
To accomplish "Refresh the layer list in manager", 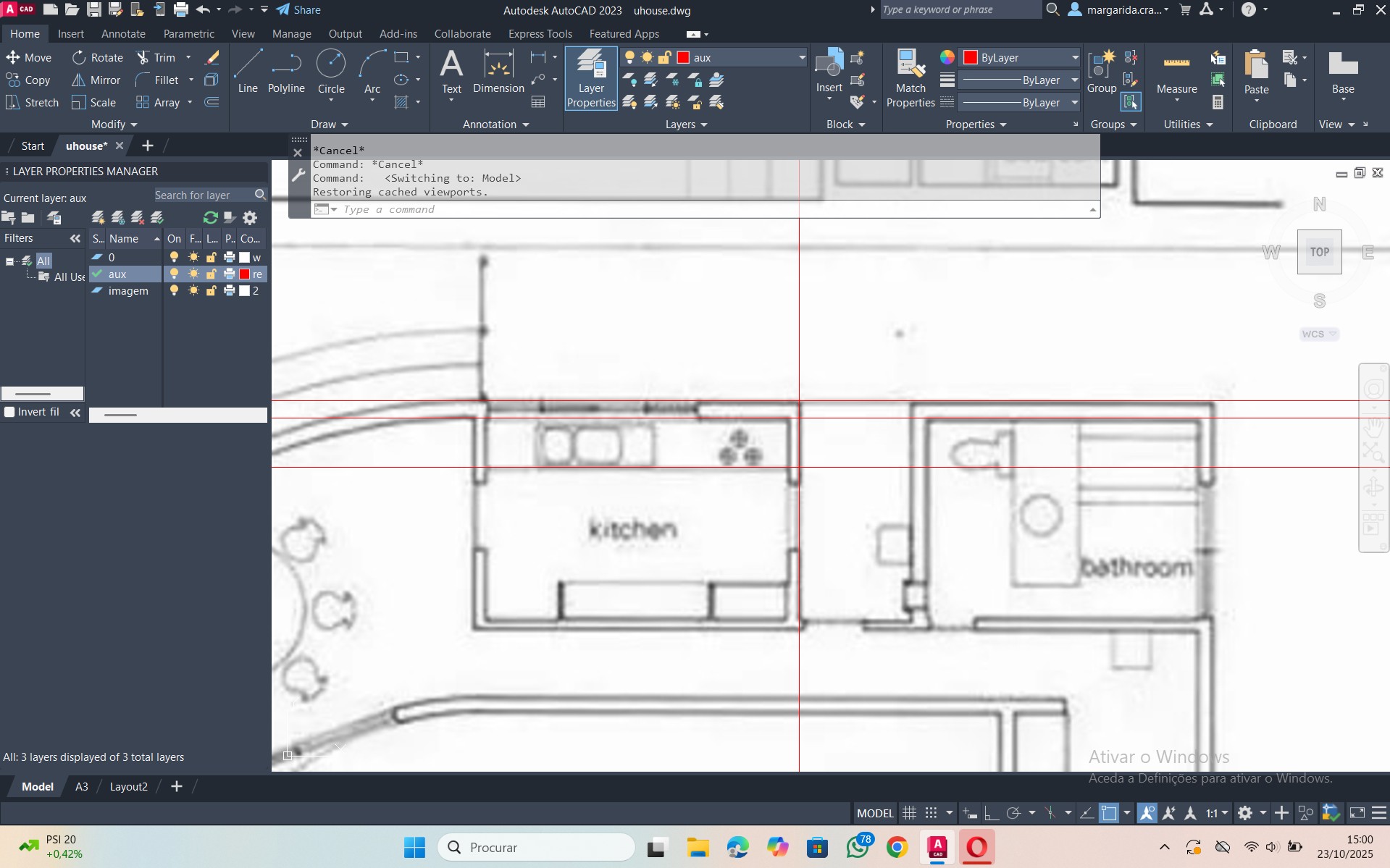I will (211, 217).
